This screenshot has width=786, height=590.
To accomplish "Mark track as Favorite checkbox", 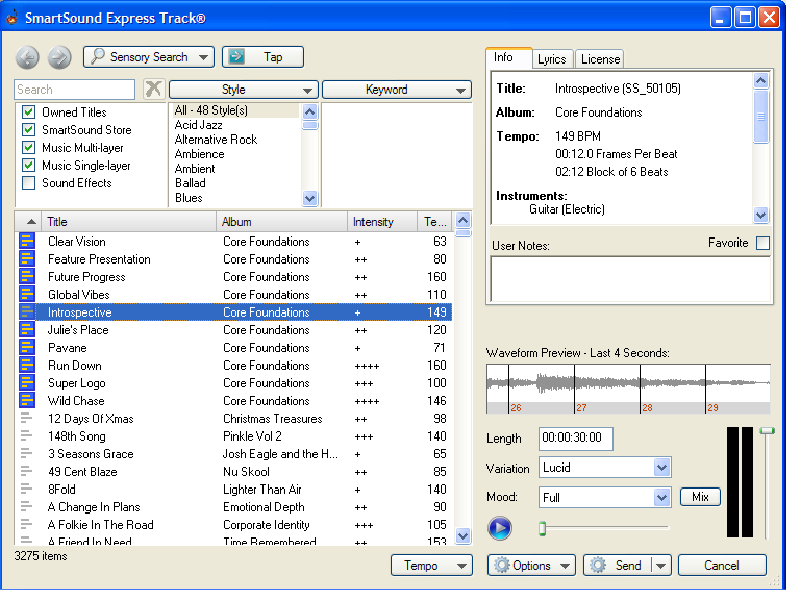I will click(763, 243).
